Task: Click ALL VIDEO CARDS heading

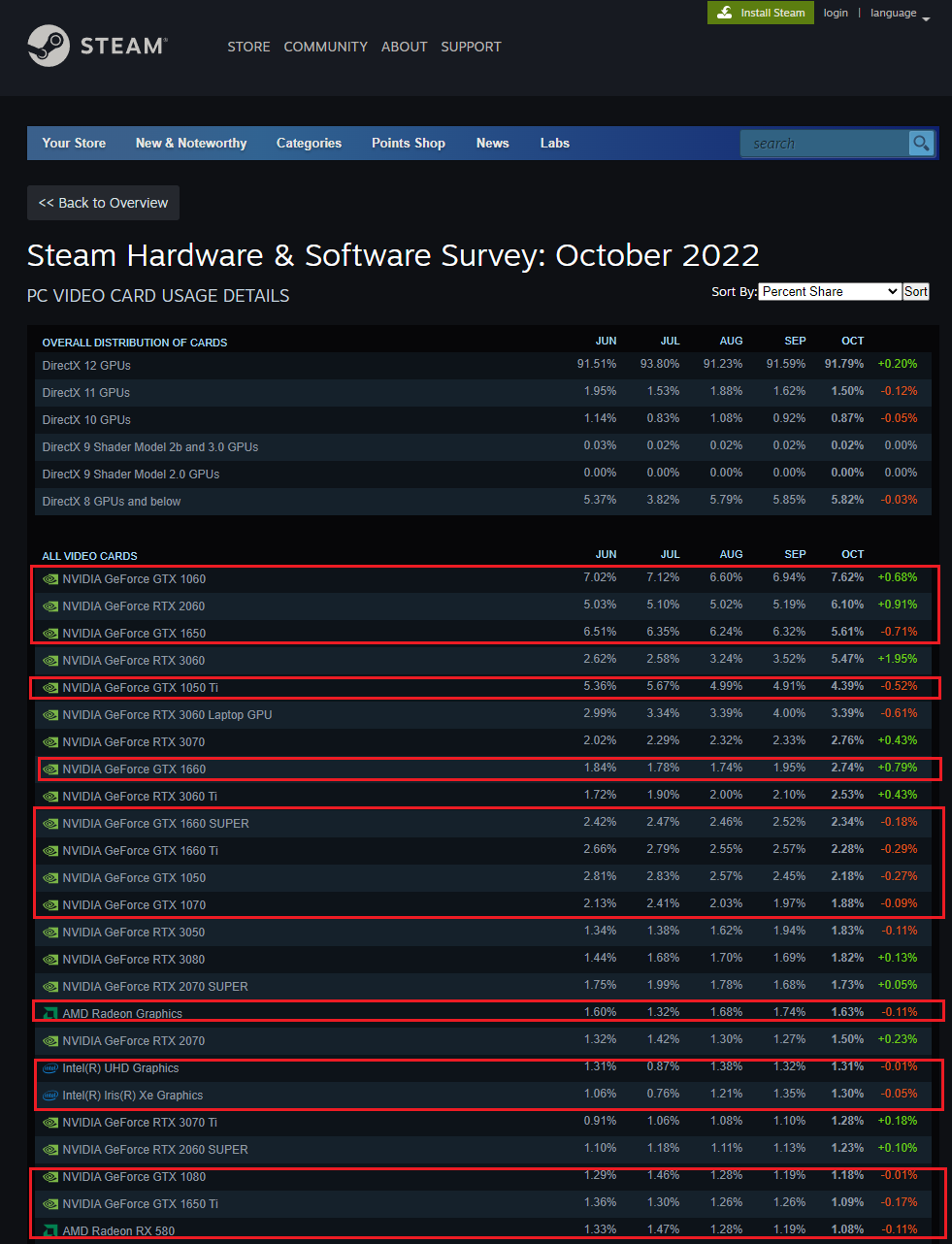Action: click(x=89, y=556)
